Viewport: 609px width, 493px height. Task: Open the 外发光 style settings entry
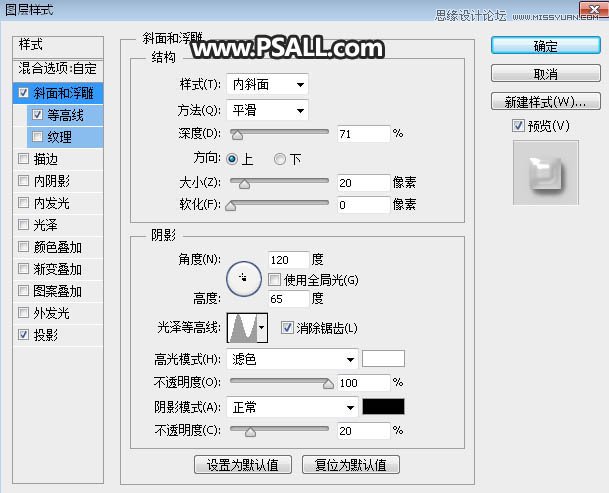tap(52, 313)
